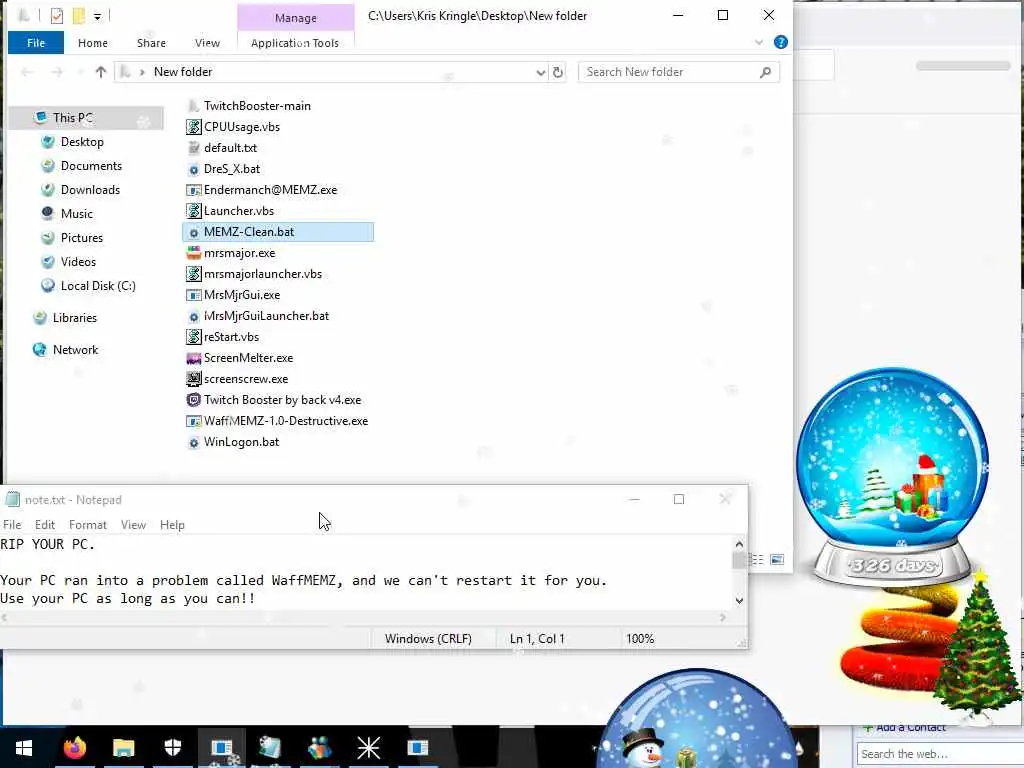The height and width of the screenshot is (768, 1024).
Task: Launch Firefox from the taskbar
Action: pyautogui.click(x=74, y=748)
